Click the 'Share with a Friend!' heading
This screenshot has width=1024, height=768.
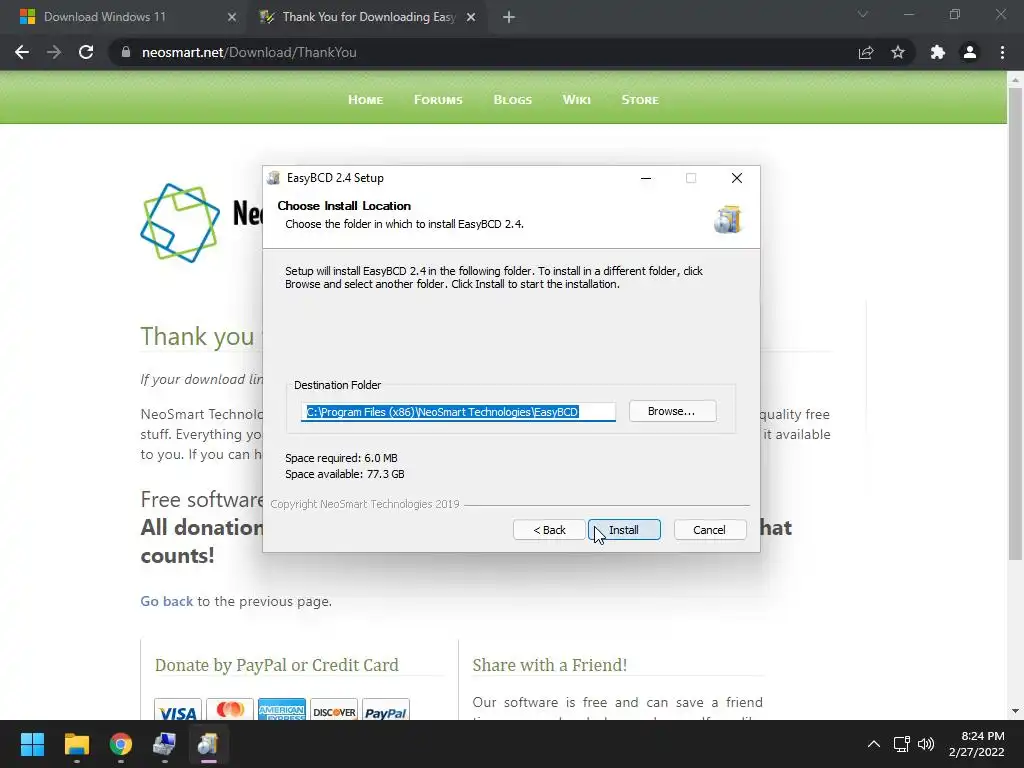click(550, 665)
